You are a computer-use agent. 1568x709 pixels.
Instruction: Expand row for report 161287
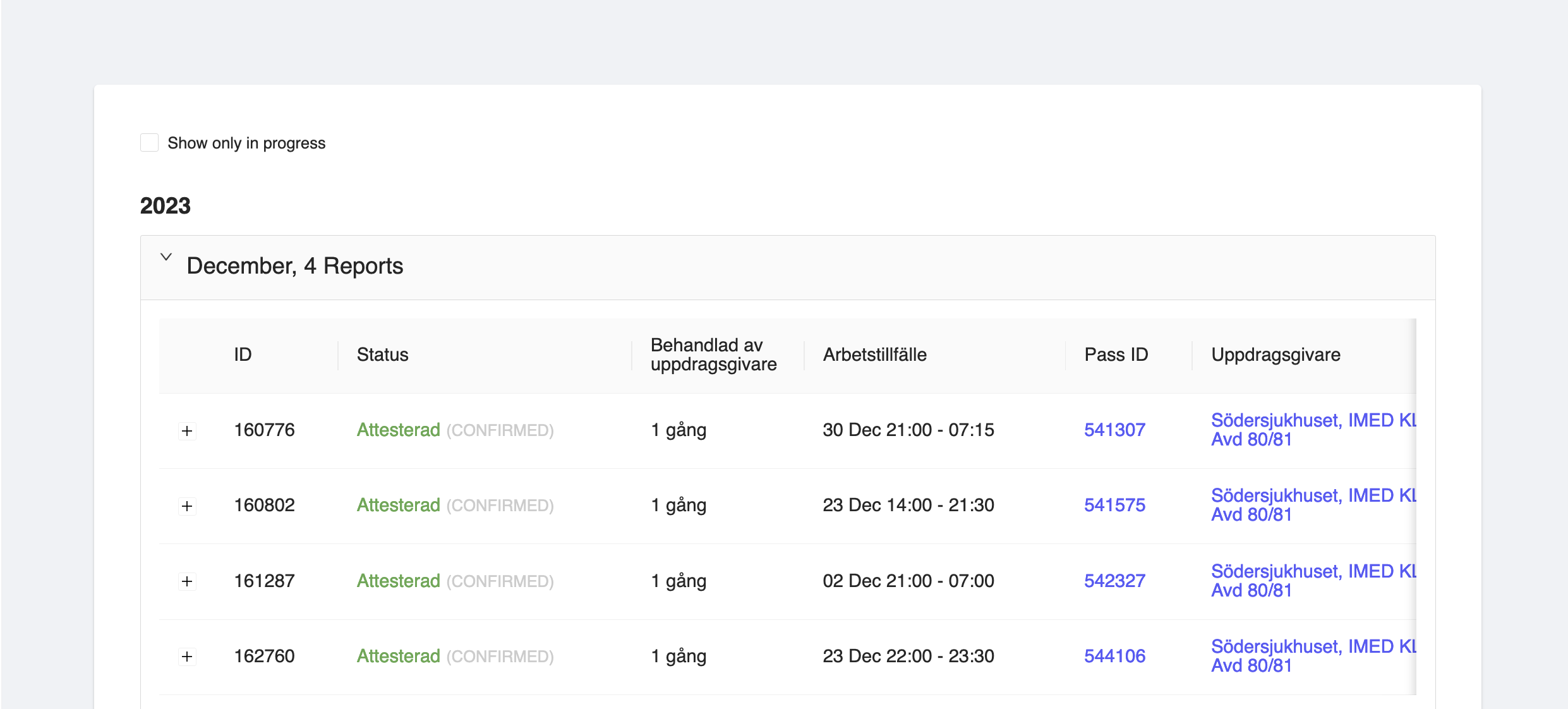click(x=187, y=581)
